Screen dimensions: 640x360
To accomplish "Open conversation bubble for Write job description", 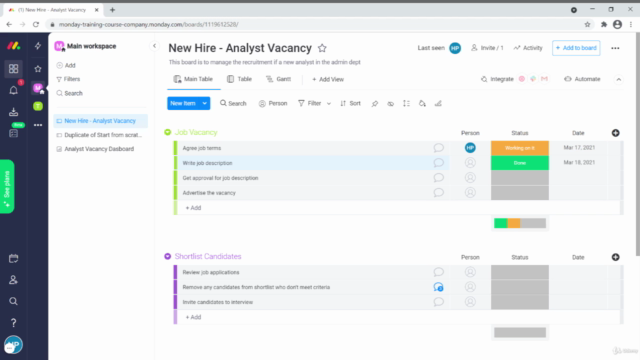I will [x=438, y=163].
